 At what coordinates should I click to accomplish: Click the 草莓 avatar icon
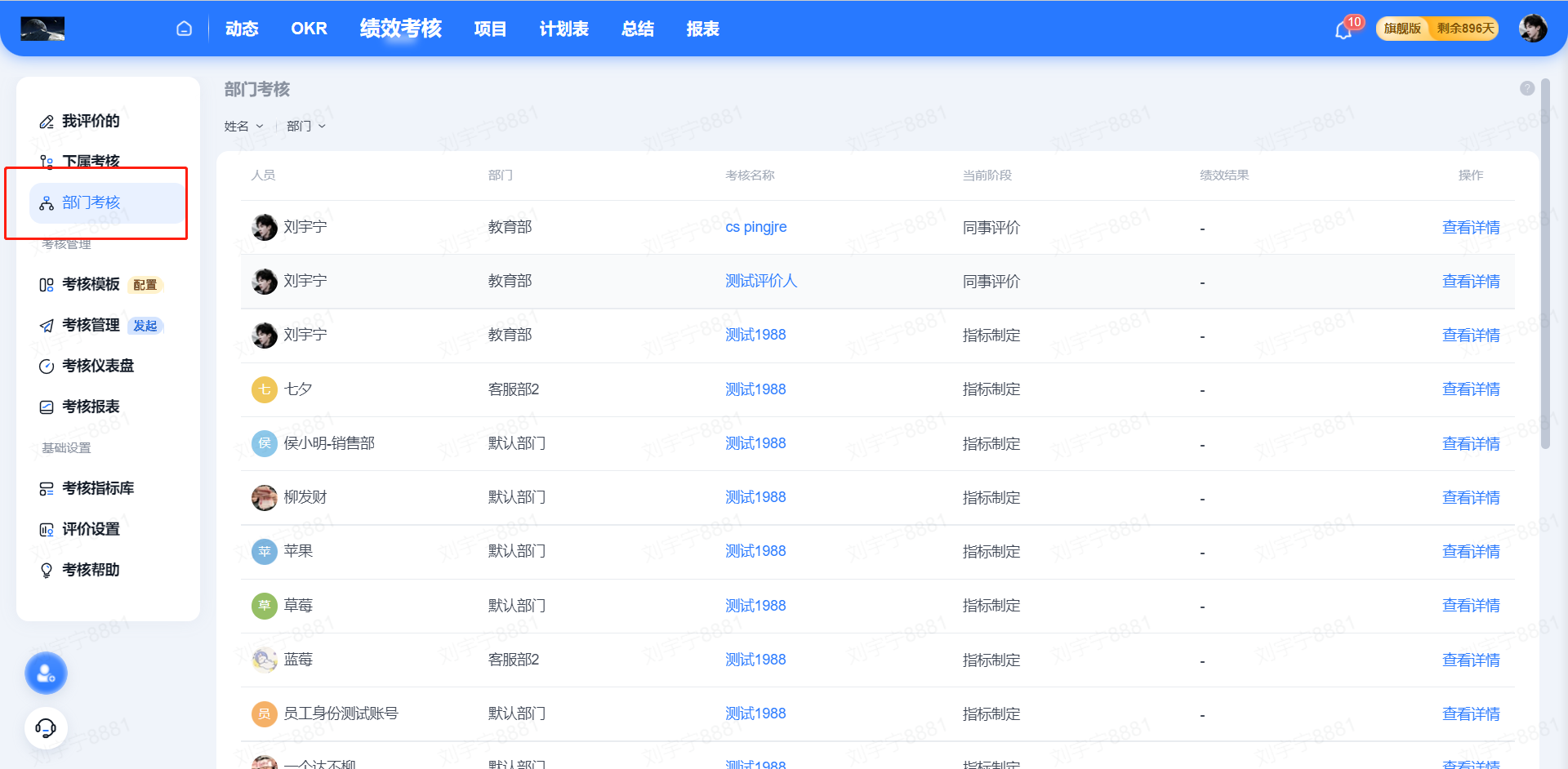pos(265,606)
